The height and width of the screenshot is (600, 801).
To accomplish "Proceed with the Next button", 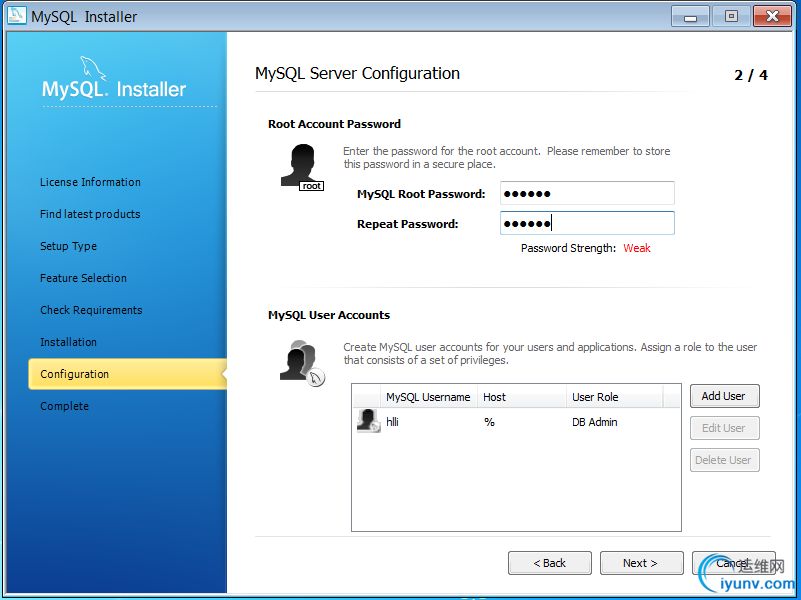I will 642,563.
